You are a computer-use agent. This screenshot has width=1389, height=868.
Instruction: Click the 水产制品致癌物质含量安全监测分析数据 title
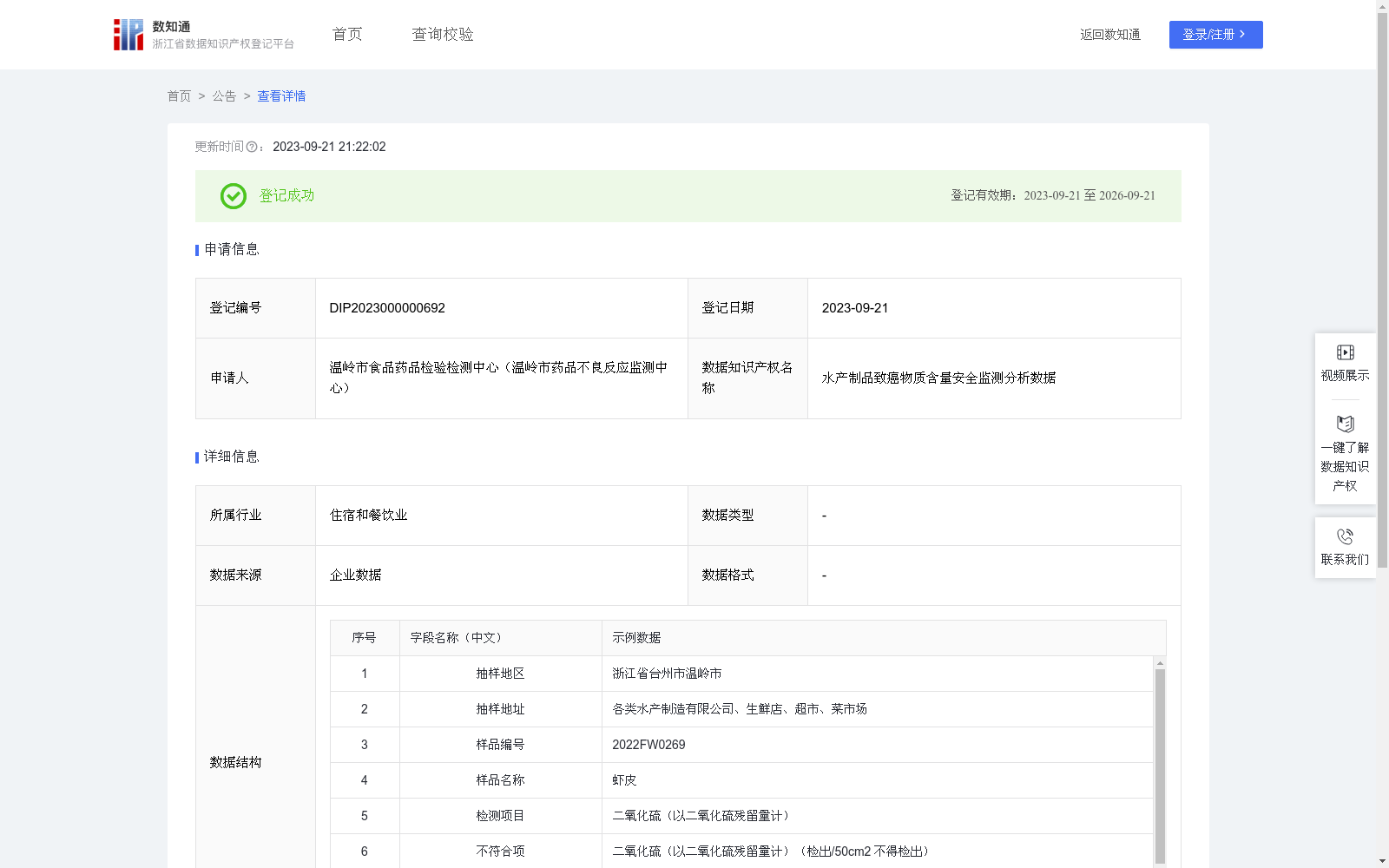coord(938,378)
